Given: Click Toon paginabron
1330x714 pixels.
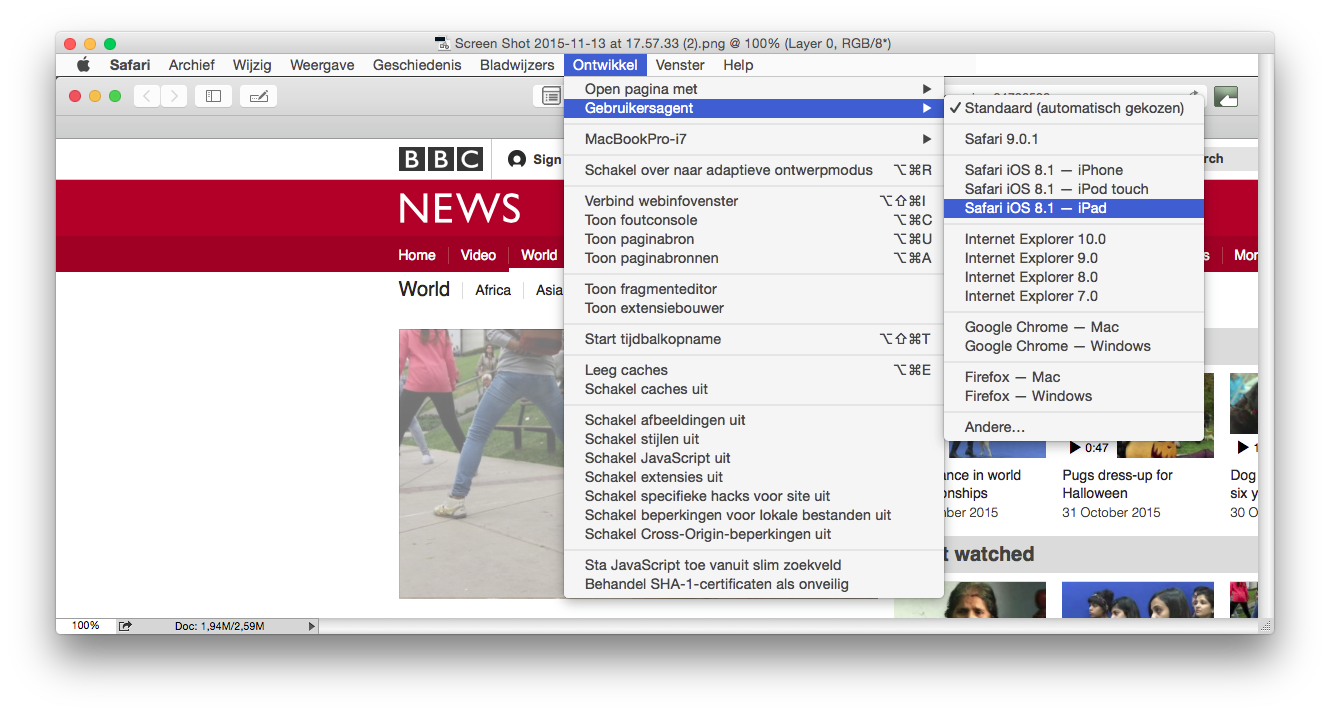Looking at the screenshot, I should (754, 239).
